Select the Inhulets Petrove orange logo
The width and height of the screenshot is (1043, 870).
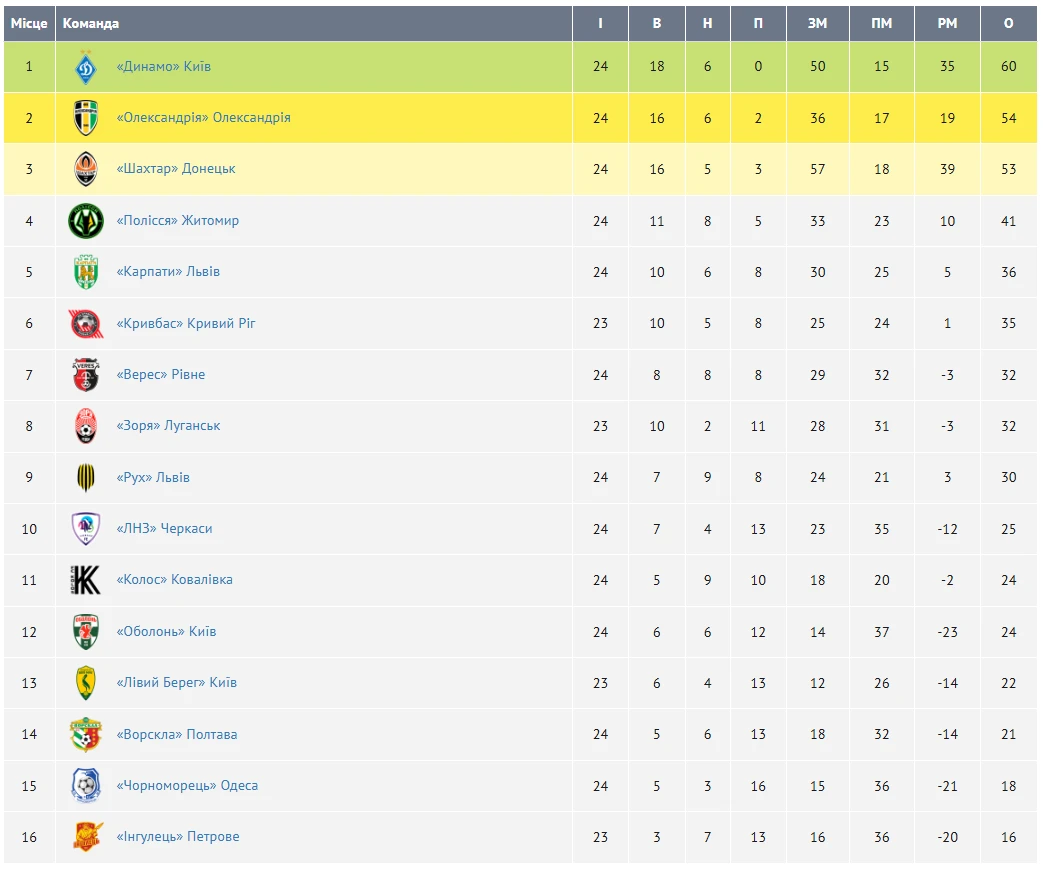(x=87, y=837)
